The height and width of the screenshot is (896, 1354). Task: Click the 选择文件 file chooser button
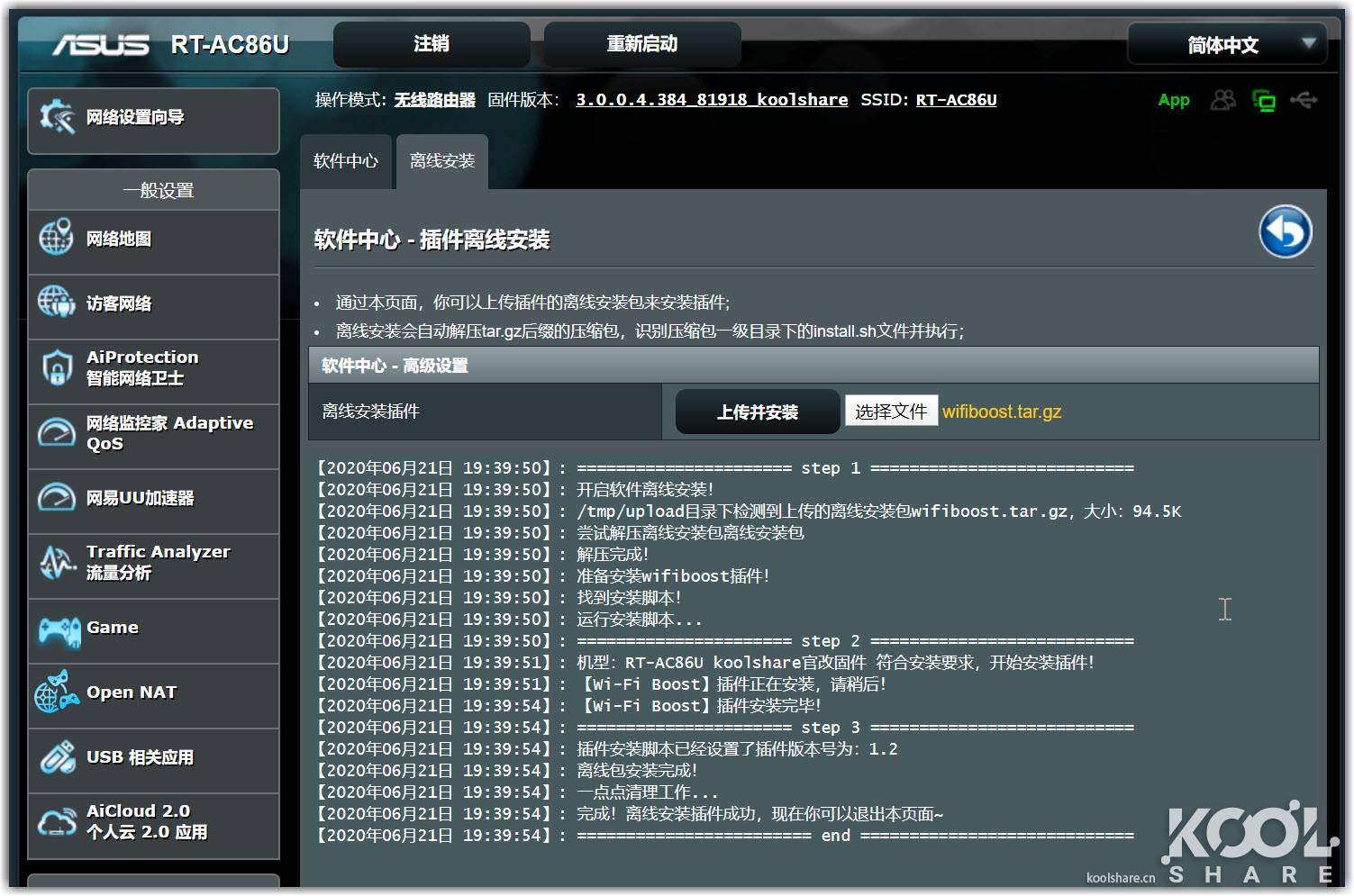(x=891, y=412)
